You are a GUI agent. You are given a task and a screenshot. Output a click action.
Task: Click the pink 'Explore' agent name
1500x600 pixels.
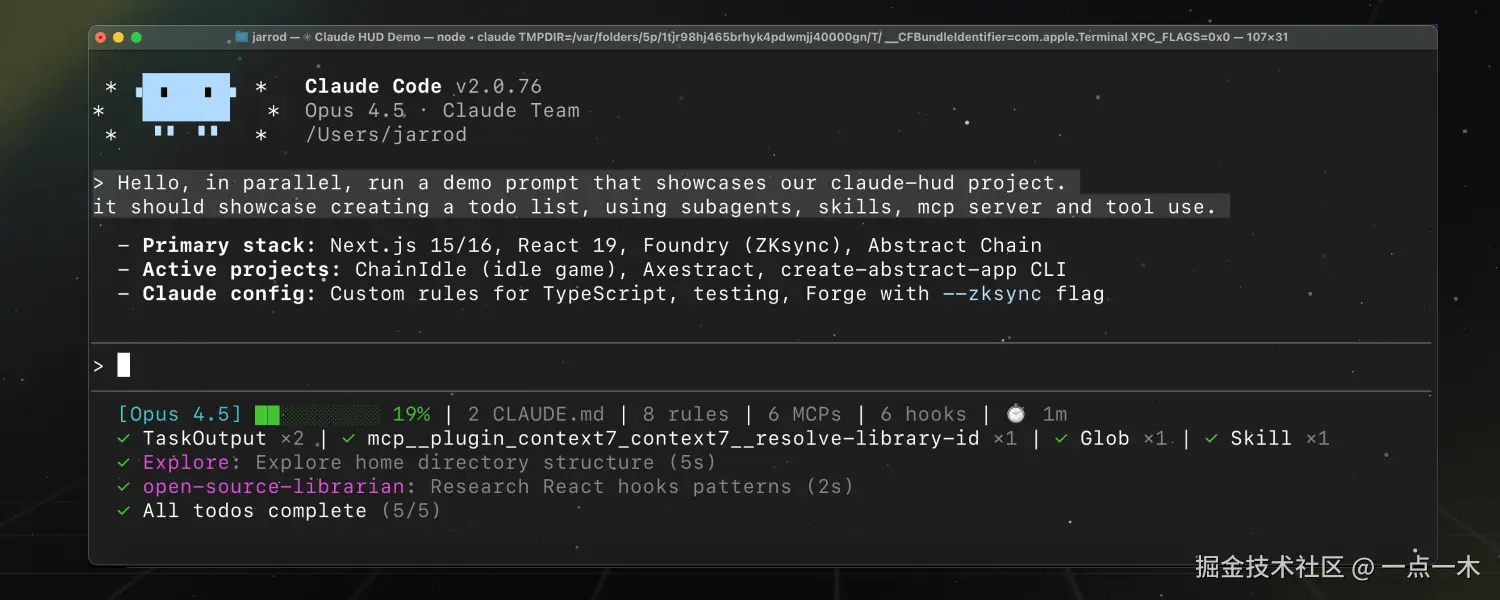186,463
